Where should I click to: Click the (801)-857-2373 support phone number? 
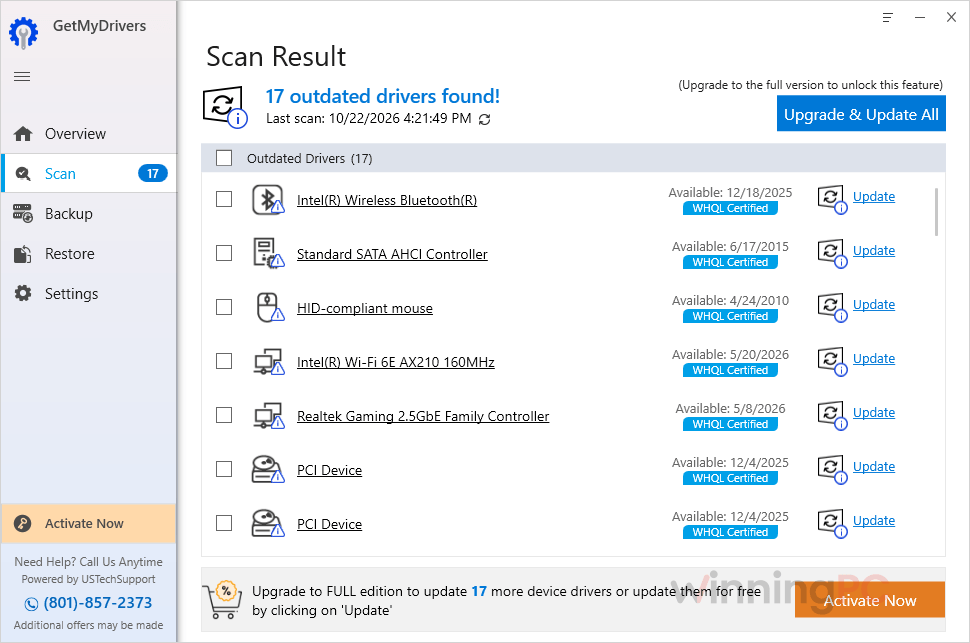98,603
